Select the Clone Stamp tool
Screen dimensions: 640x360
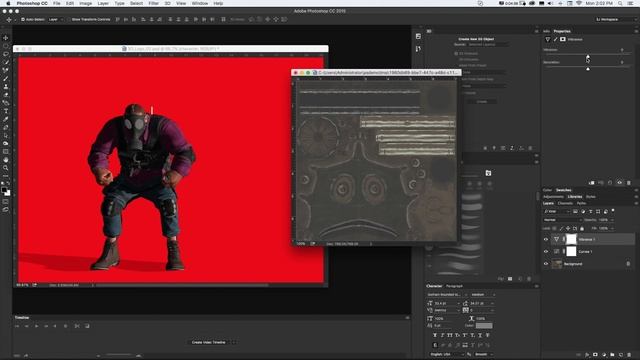[x=6, y=87]
